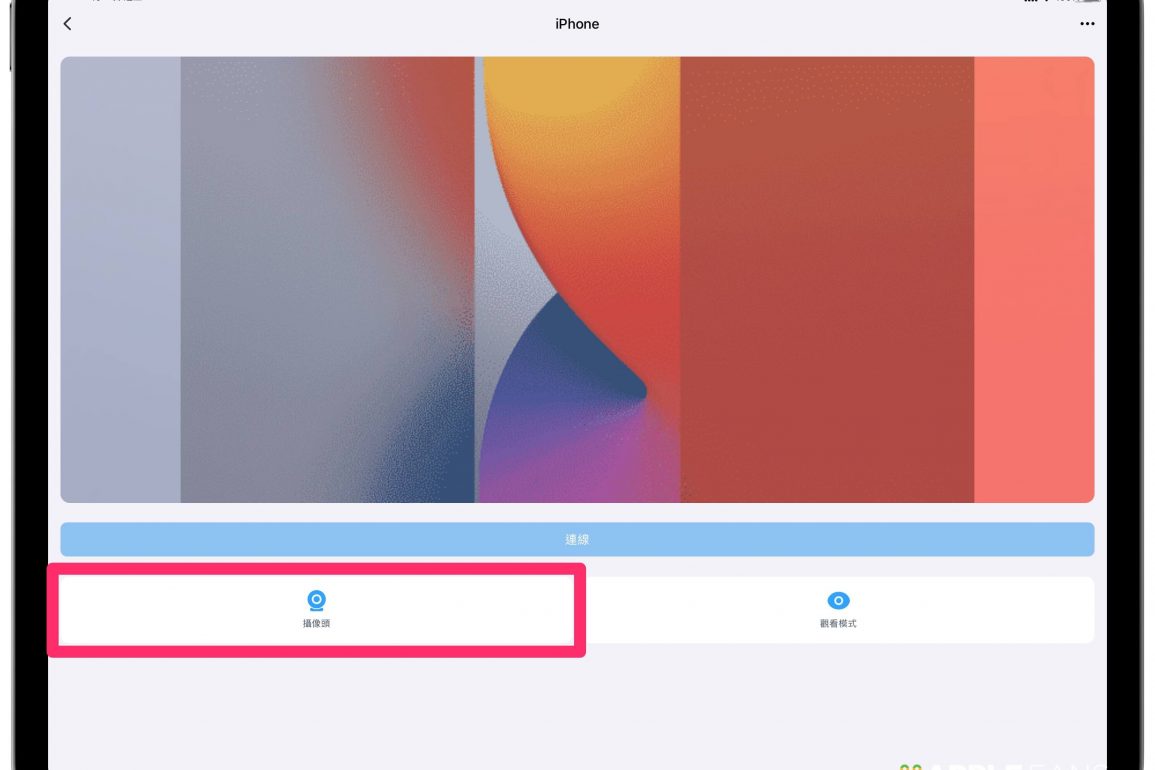
Task: Open the three-dot more options menu
Action: point(1087,24)
